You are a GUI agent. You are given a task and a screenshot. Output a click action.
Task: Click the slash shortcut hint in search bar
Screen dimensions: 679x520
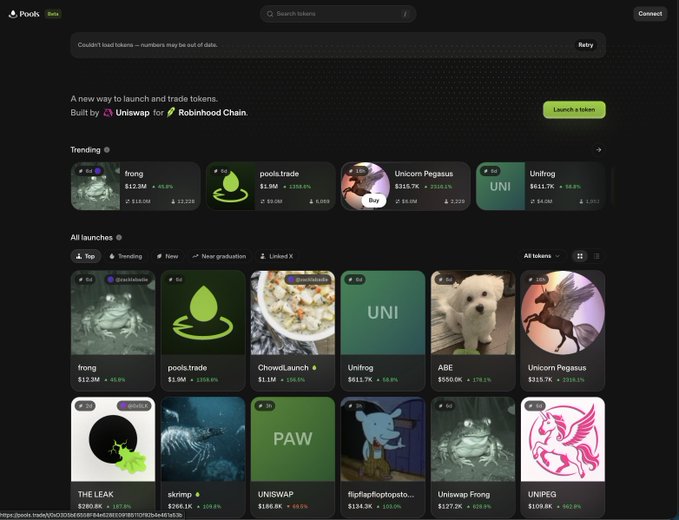[x=405, y=14]
